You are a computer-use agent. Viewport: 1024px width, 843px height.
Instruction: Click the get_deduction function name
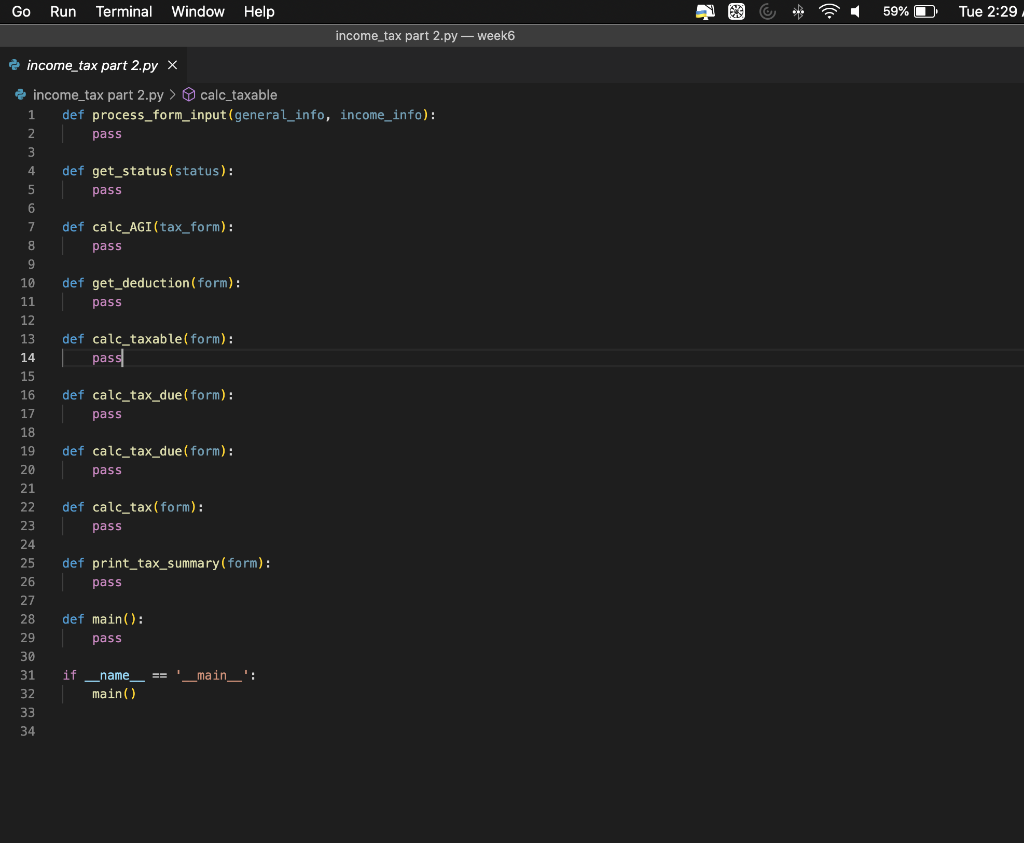tap(140, 283)
